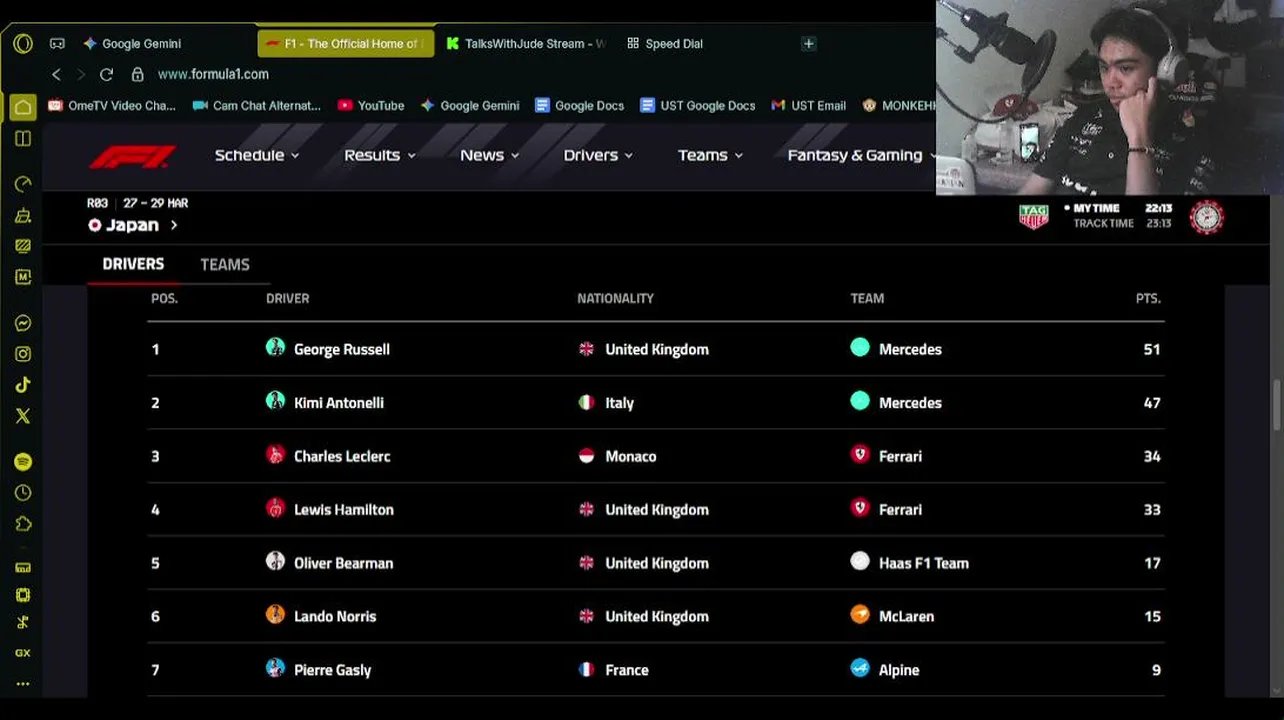Expand the News dropdown menu

(x=490, y=155)
